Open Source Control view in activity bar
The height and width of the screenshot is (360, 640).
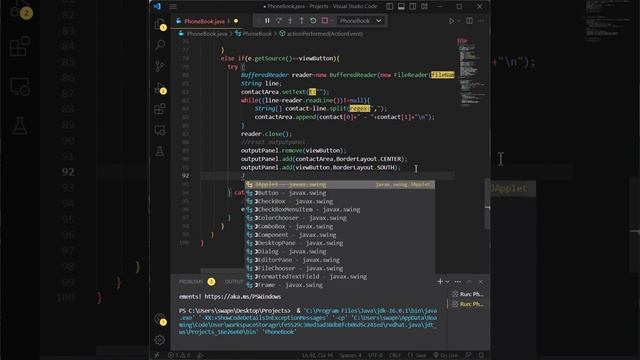coord(160,66)
